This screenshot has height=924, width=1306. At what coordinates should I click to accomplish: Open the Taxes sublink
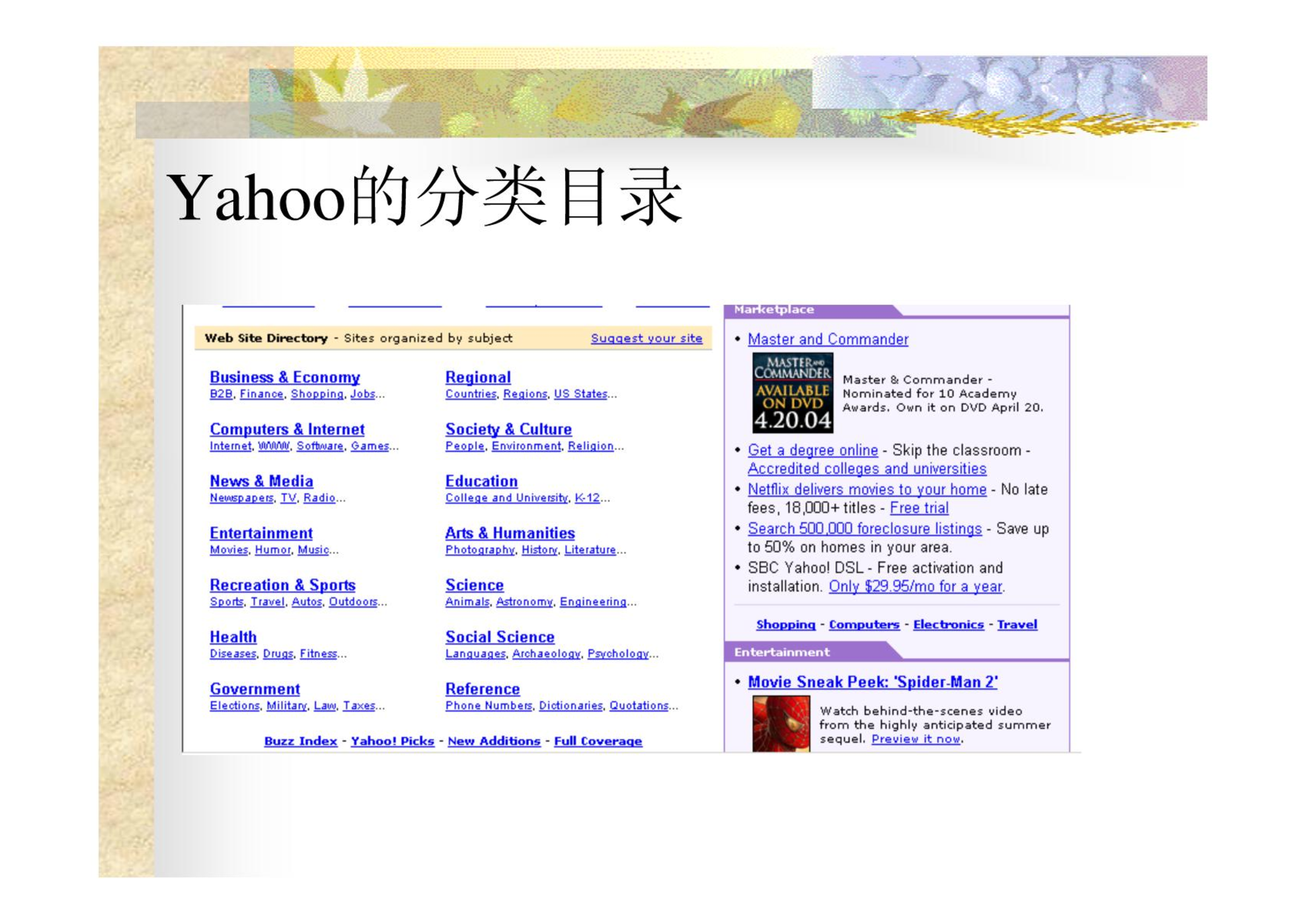(x=359, y=706)
